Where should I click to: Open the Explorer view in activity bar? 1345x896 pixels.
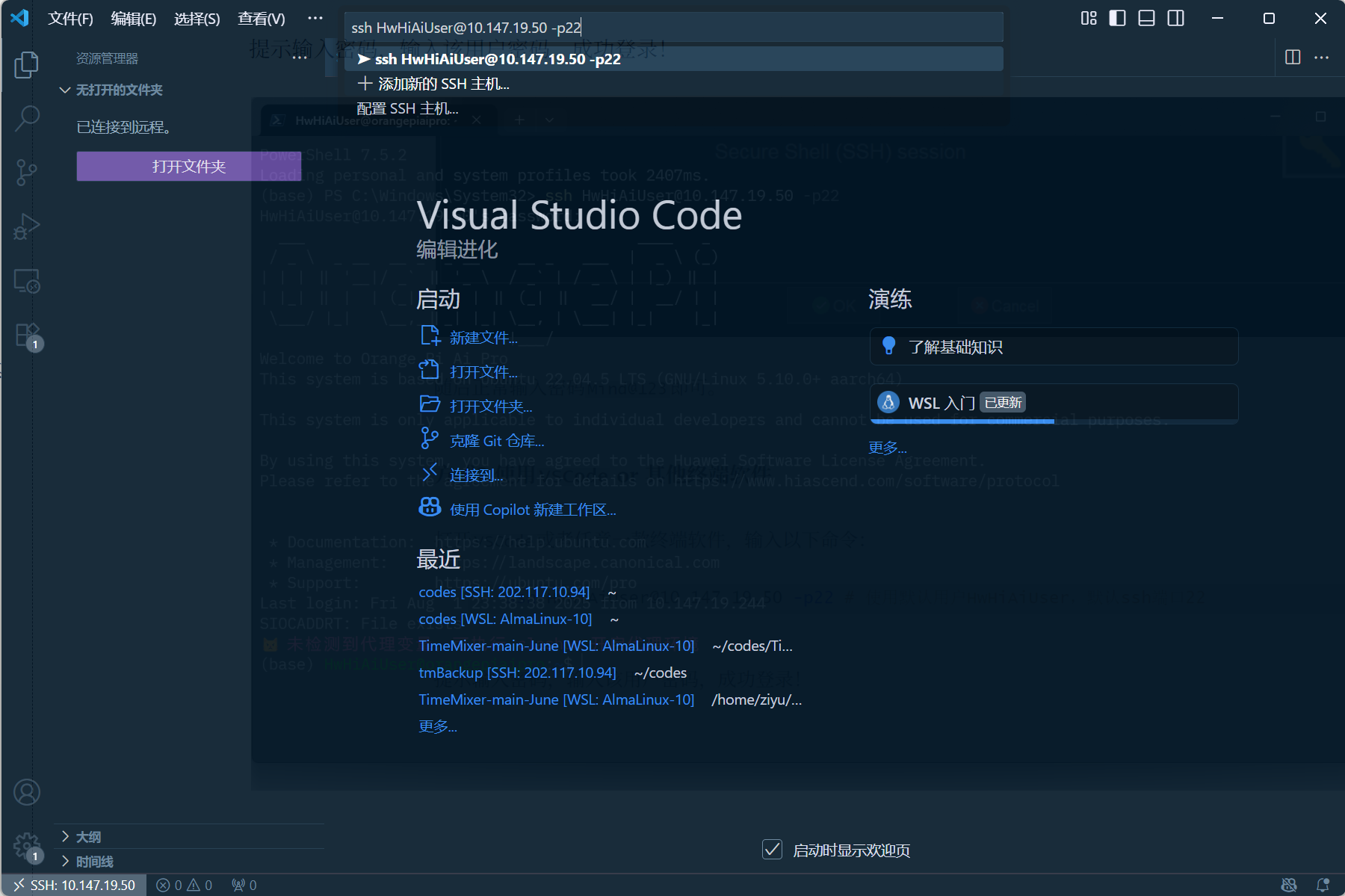click(x=27, y=65)
